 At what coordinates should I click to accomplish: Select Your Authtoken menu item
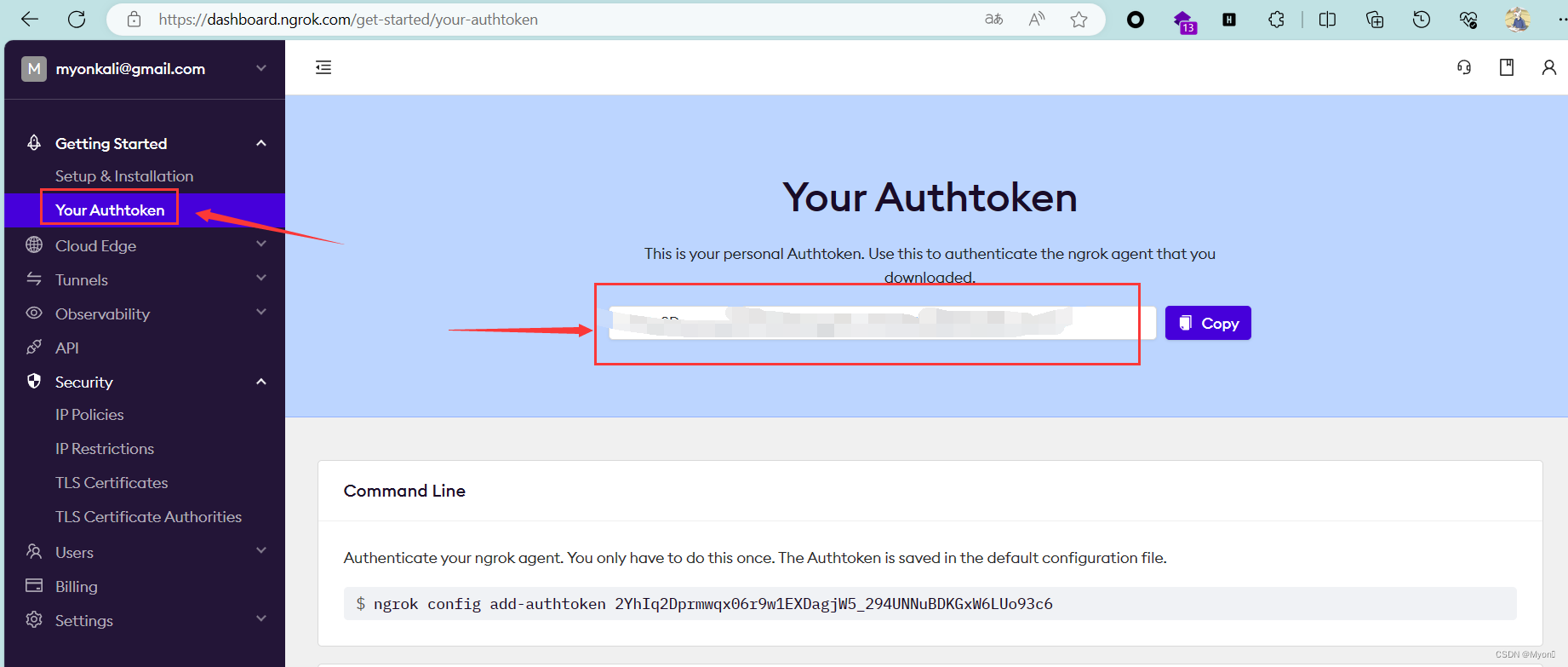110,210
